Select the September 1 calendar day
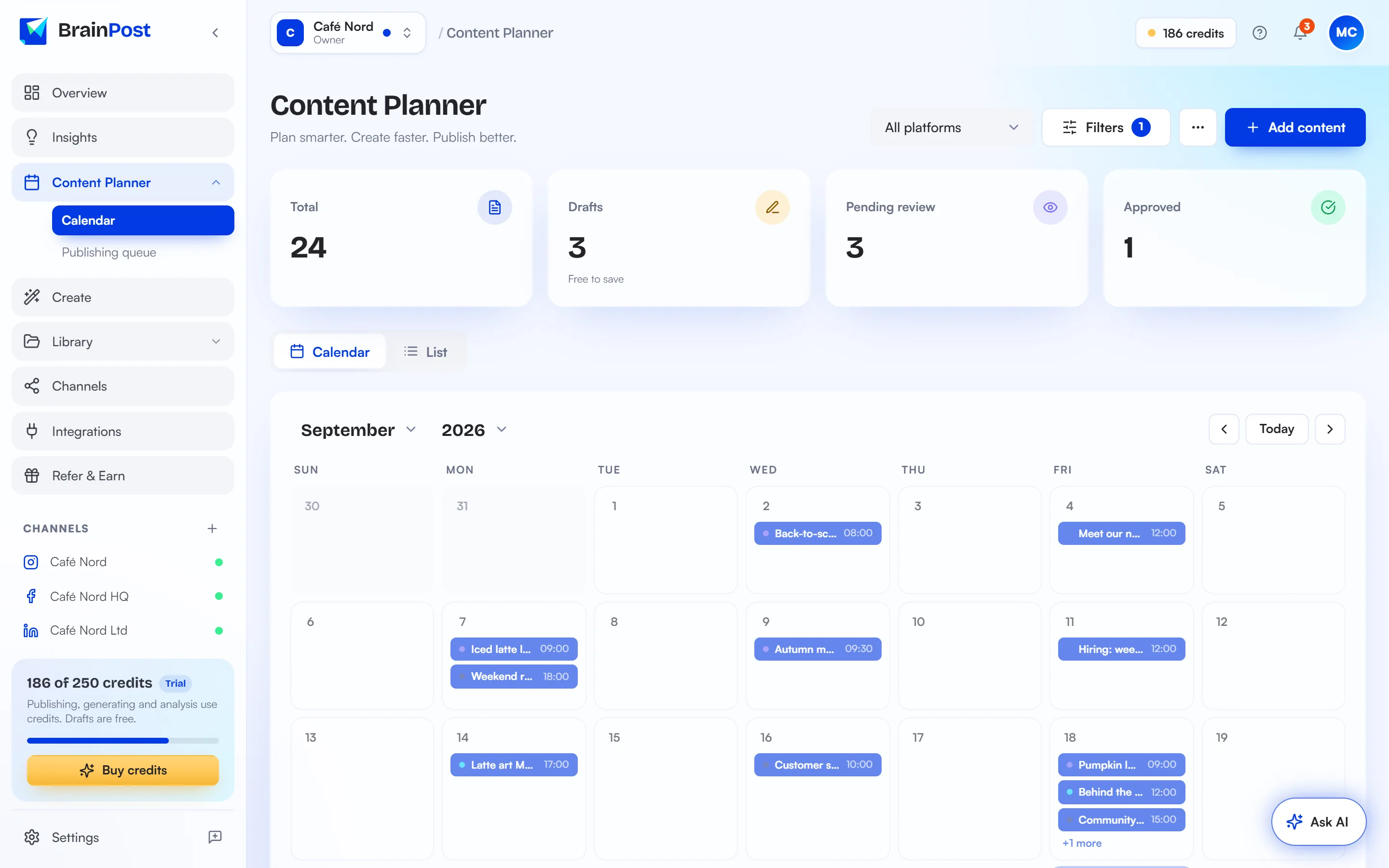Screen dimensions: 1389x868 click(666, 540)
